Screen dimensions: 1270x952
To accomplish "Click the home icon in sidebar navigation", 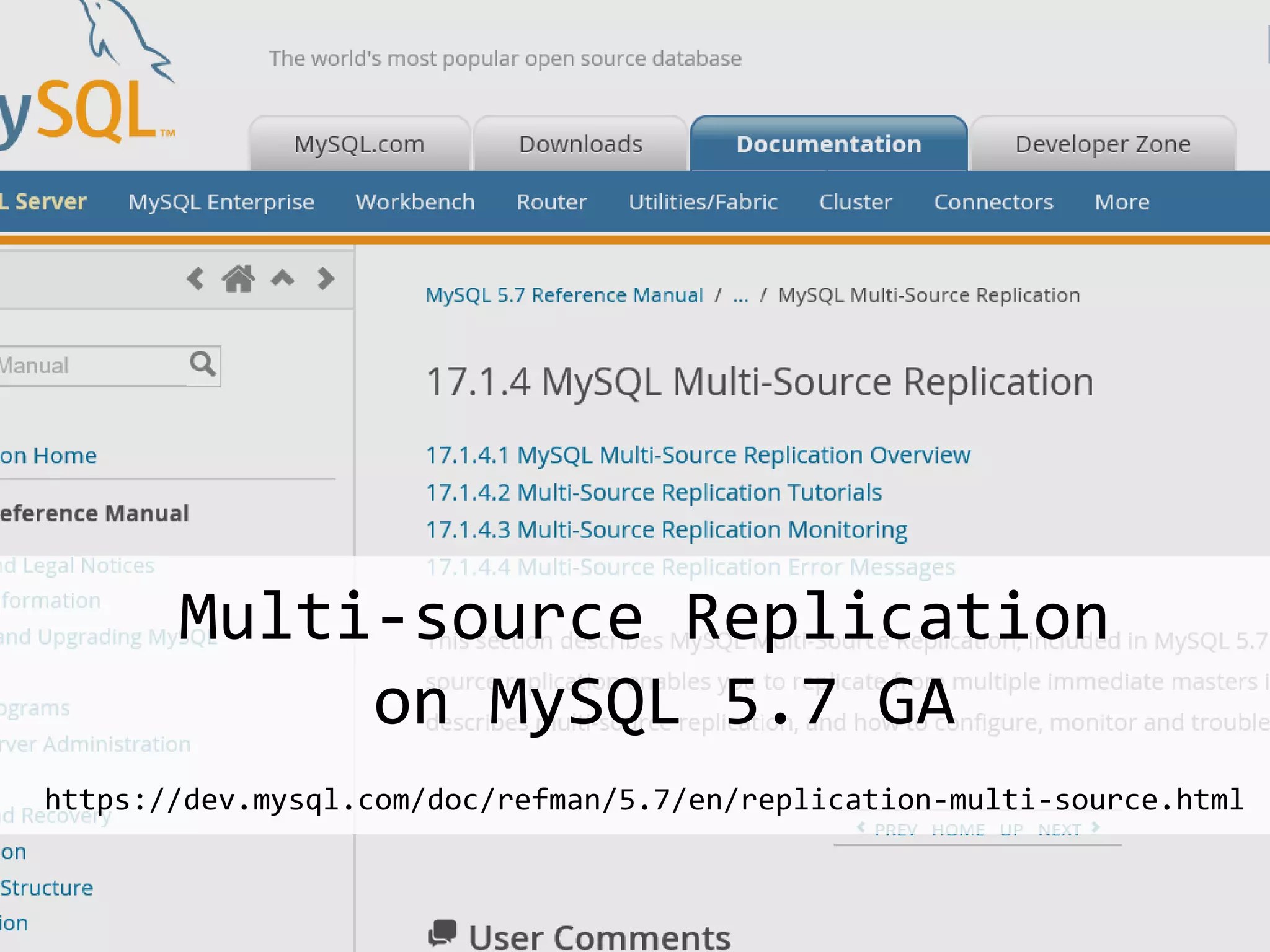I will tap(238, 278).
